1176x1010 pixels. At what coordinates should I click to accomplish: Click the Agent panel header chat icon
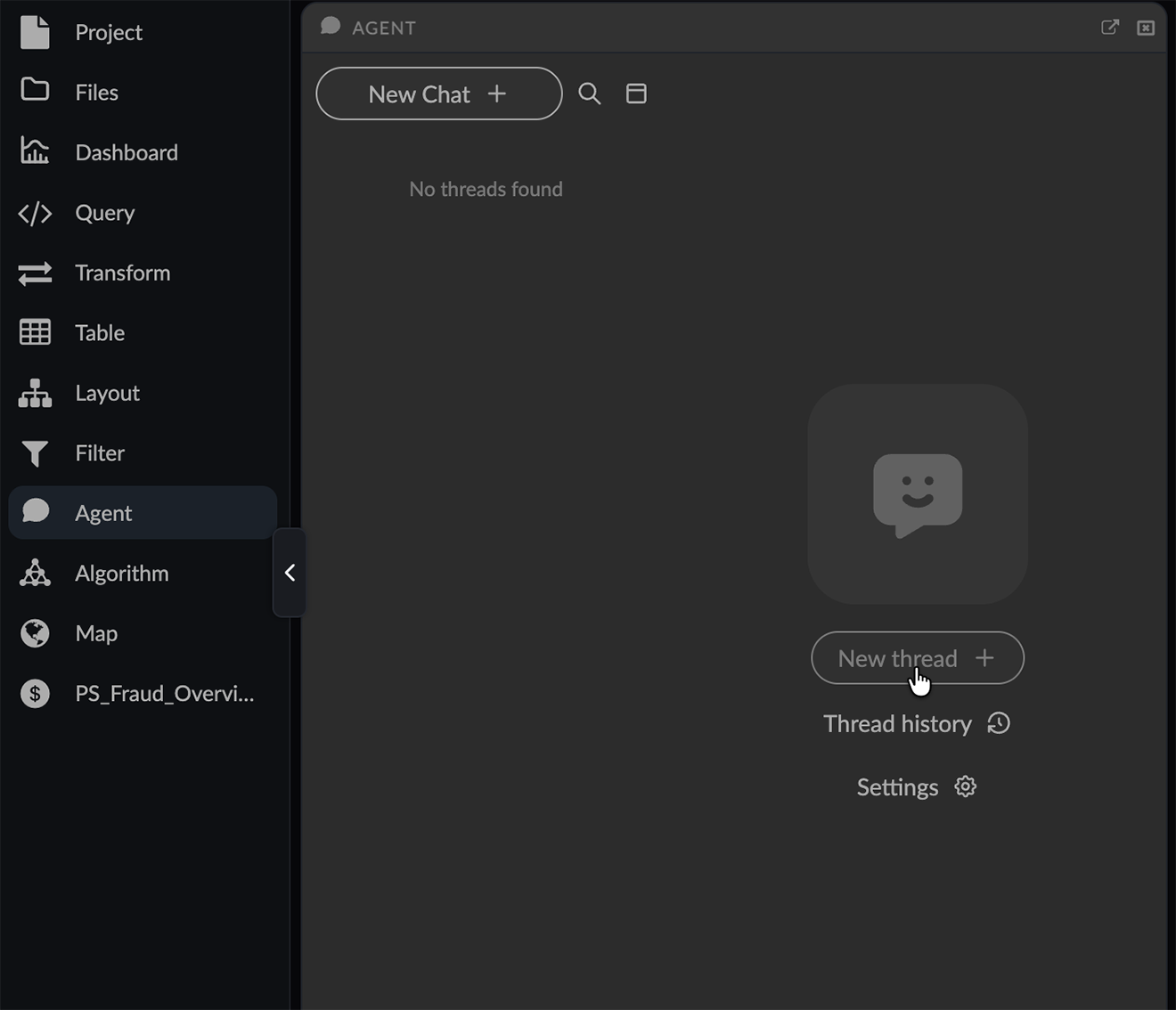[331, 27]
